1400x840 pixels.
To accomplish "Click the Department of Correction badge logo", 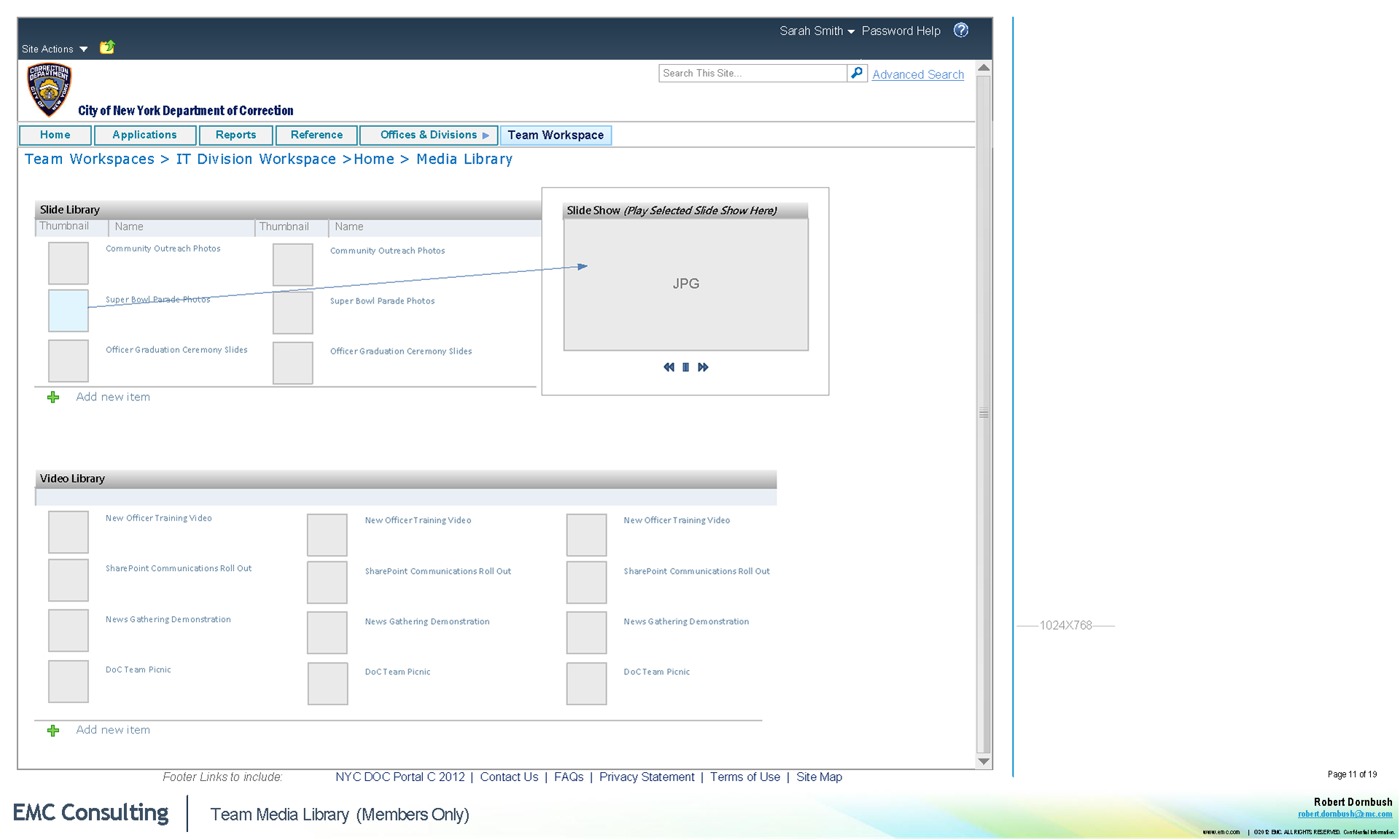I will [49, 90].
